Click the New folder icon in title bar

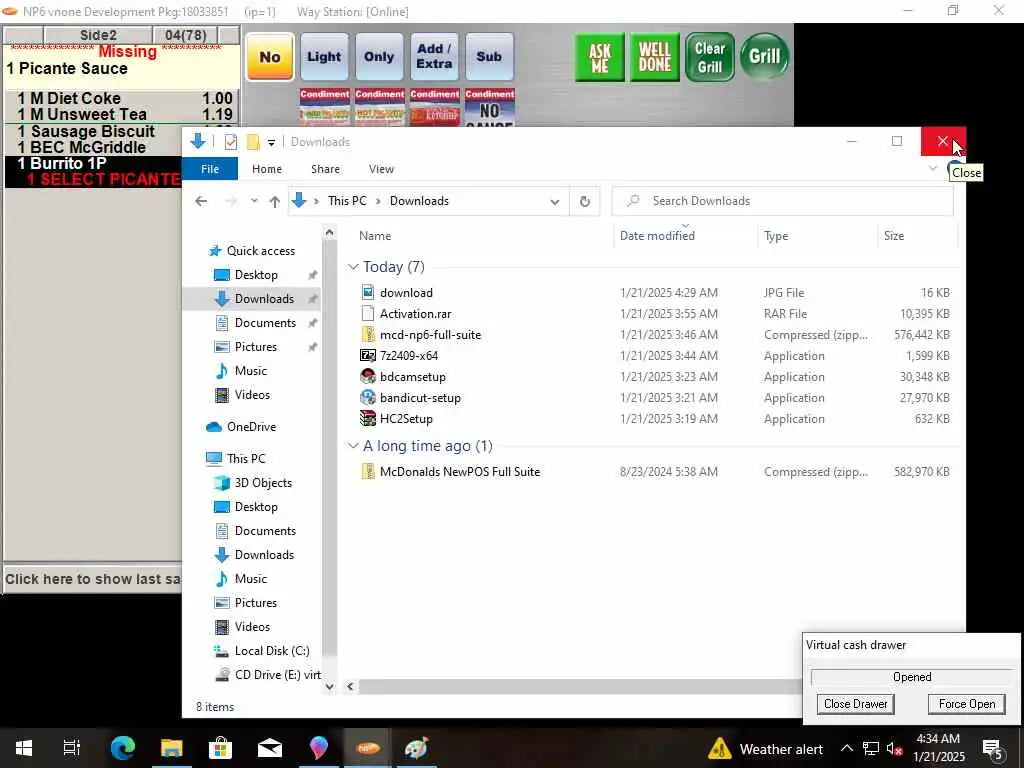pos(253,142)
